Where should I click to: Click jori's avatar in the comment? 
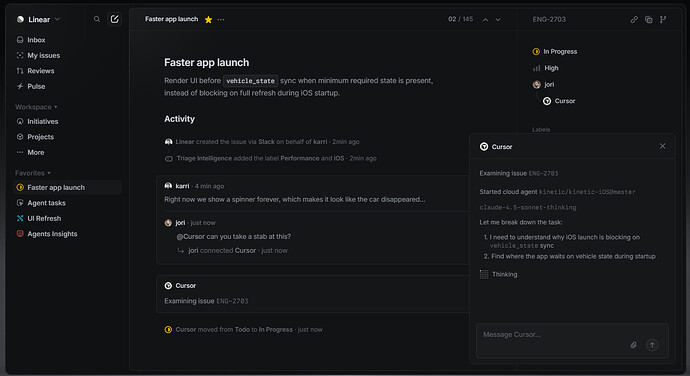click(x=168, y=223)
